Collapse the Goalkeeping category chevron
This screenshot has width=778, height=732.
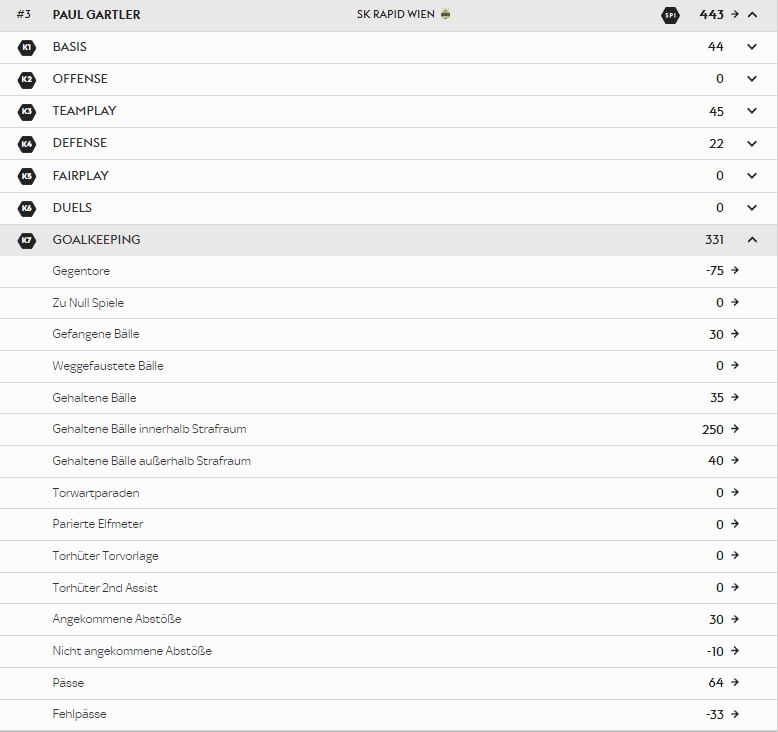752,240
